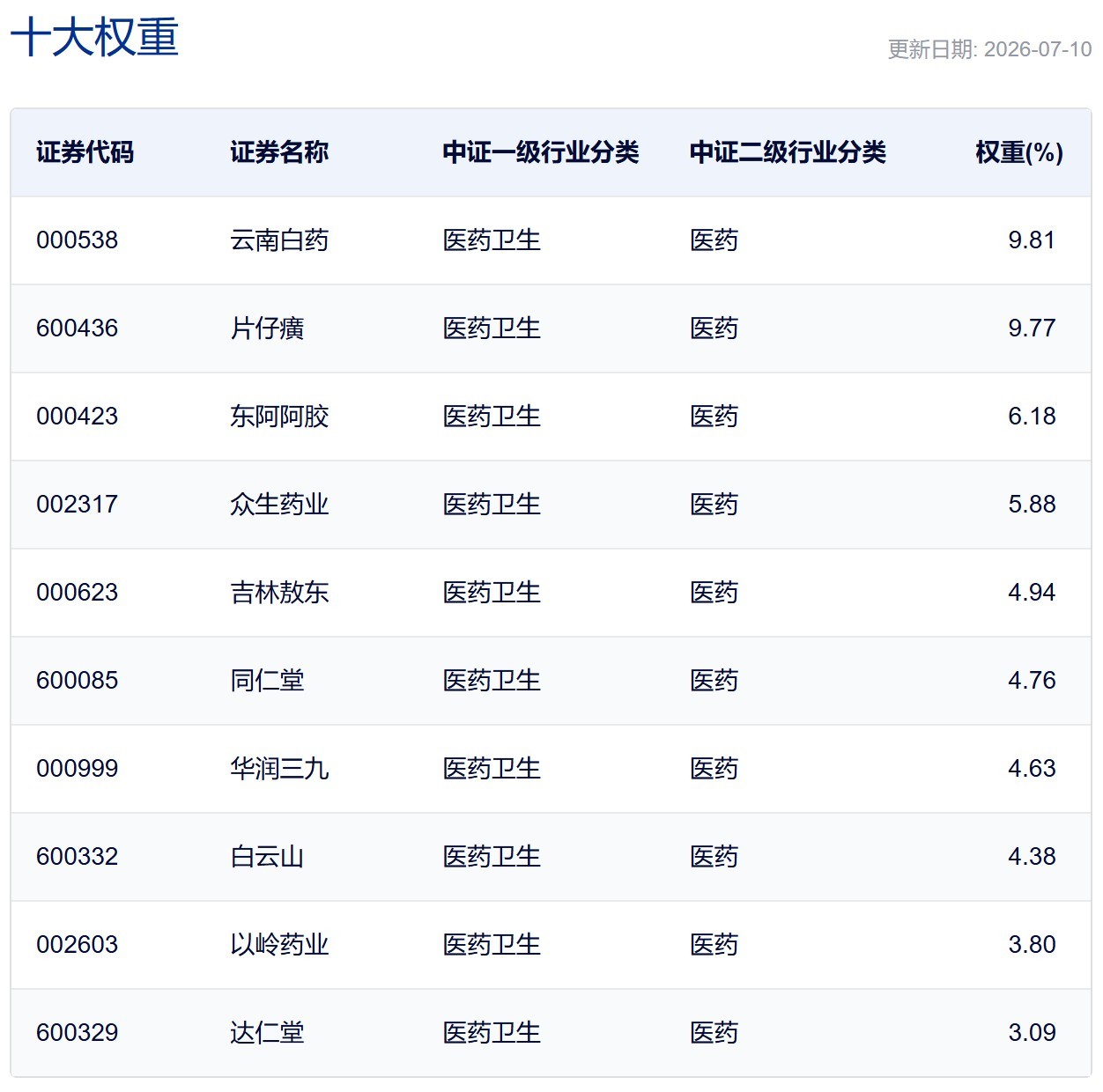This screenshot has height=1092, width=1103.
Task: Click 医药卫生 in the 吉林敖东 row
Action: 492,593
